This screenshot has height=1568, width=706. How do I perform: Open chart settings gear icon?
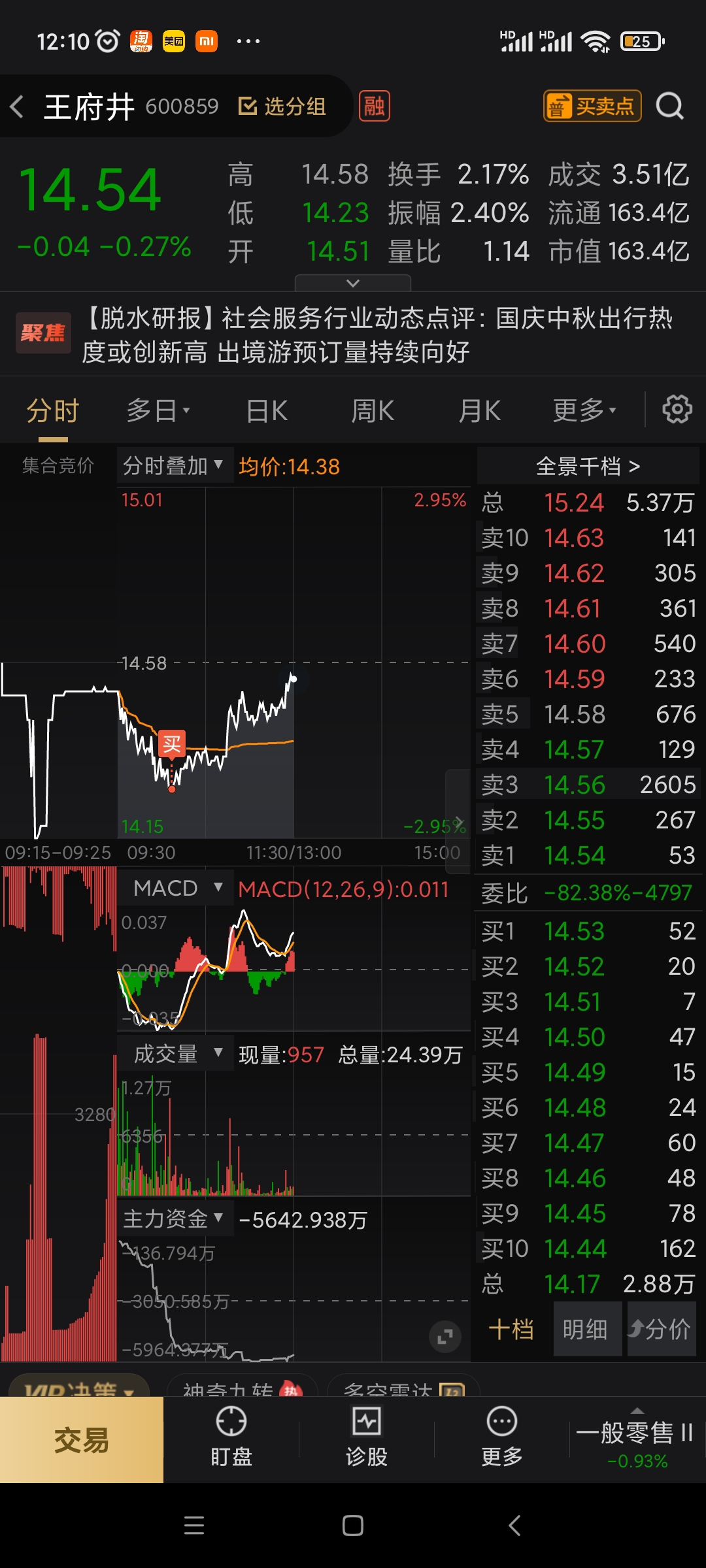[x=677, y=410]
